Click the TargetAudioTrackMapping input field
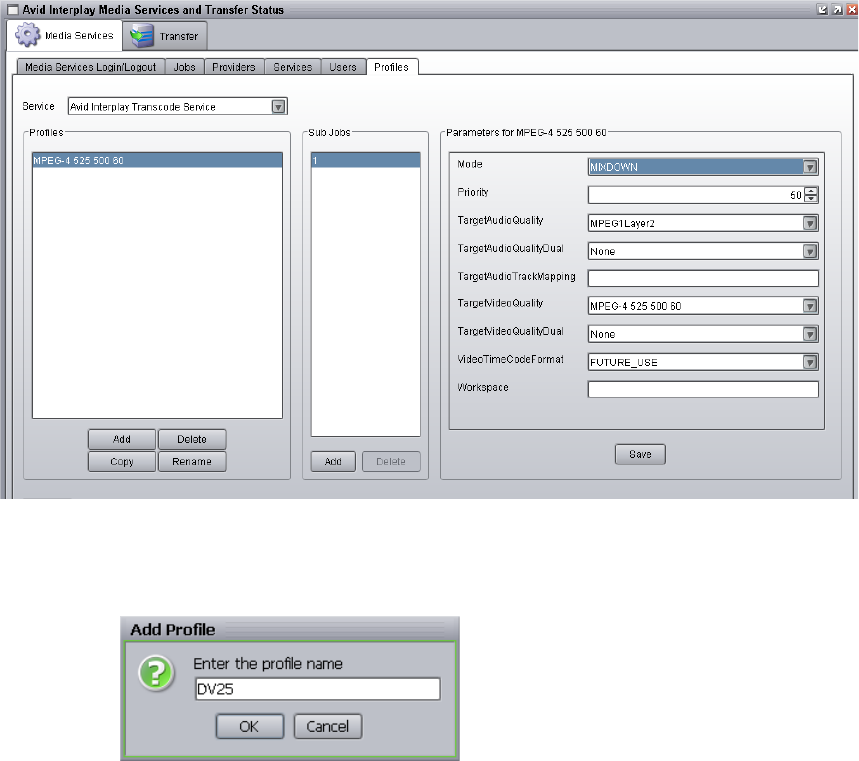859x761 pixels. tap(703, 278)
